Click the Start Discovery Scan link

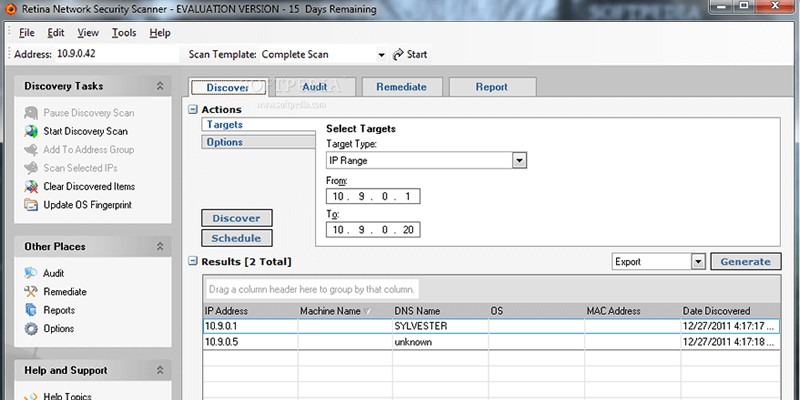click(85, 131)
